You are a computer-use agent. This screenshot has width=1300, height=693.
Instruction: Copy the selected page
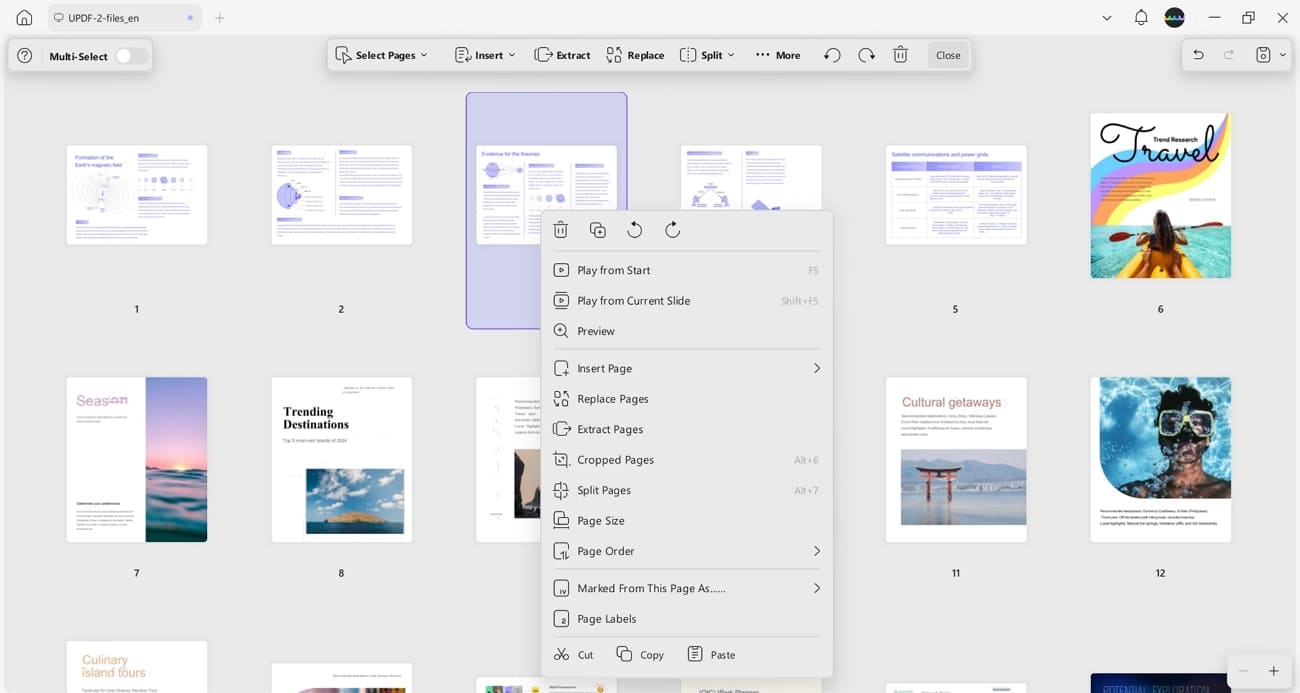pos(640,654)
